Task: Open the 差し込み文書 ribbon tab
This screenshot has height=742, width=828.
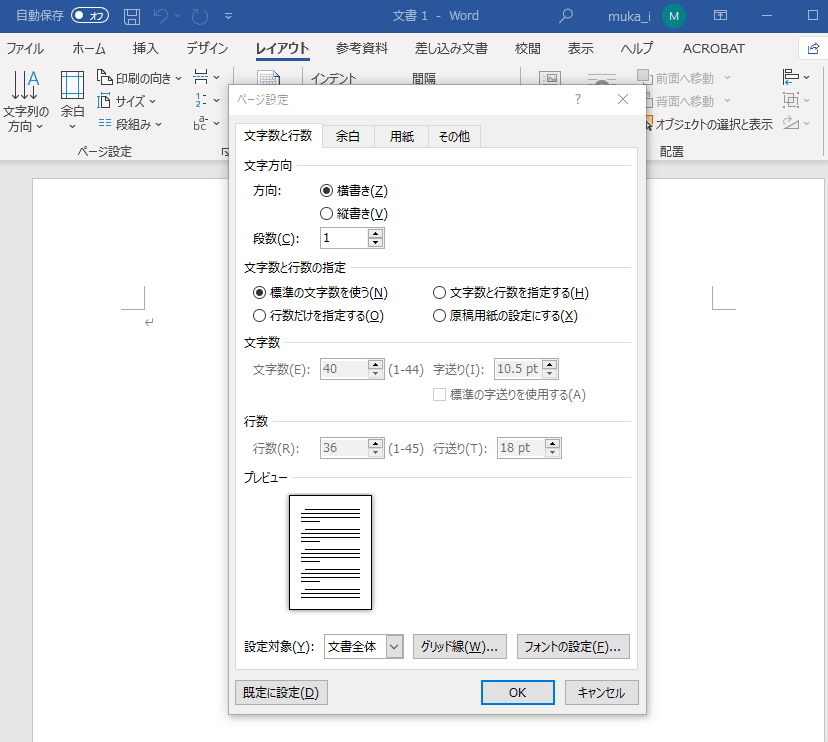Action: click(x=451, y=49)
